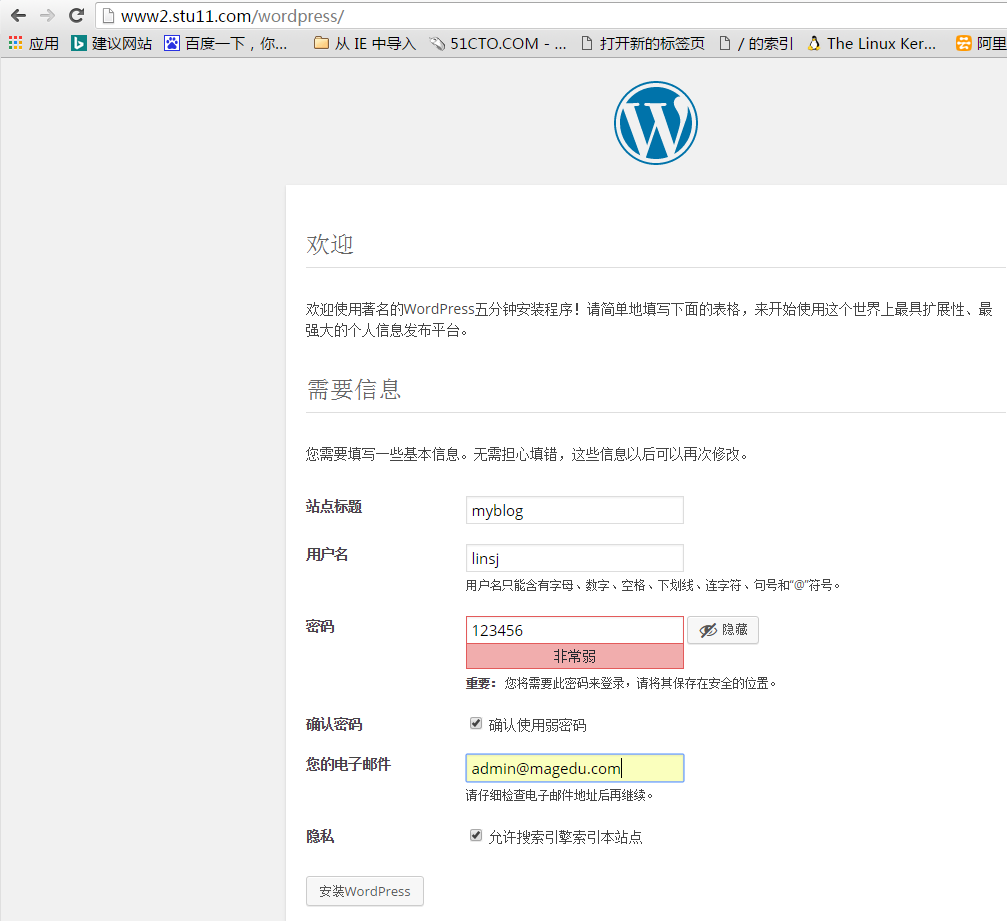This screenshot has width=1007, height=921.
Task: Click the 站点标题 field containing myblog
Action: click(x=574, y=510)
